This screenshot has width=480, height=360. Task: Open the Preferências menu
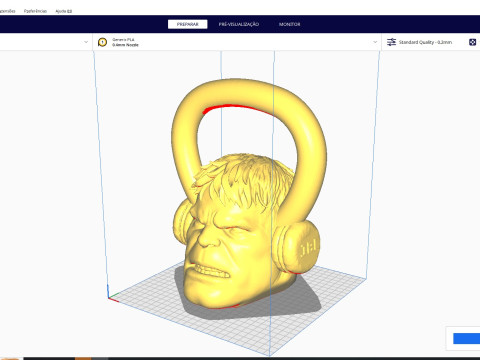click(35, 11)
